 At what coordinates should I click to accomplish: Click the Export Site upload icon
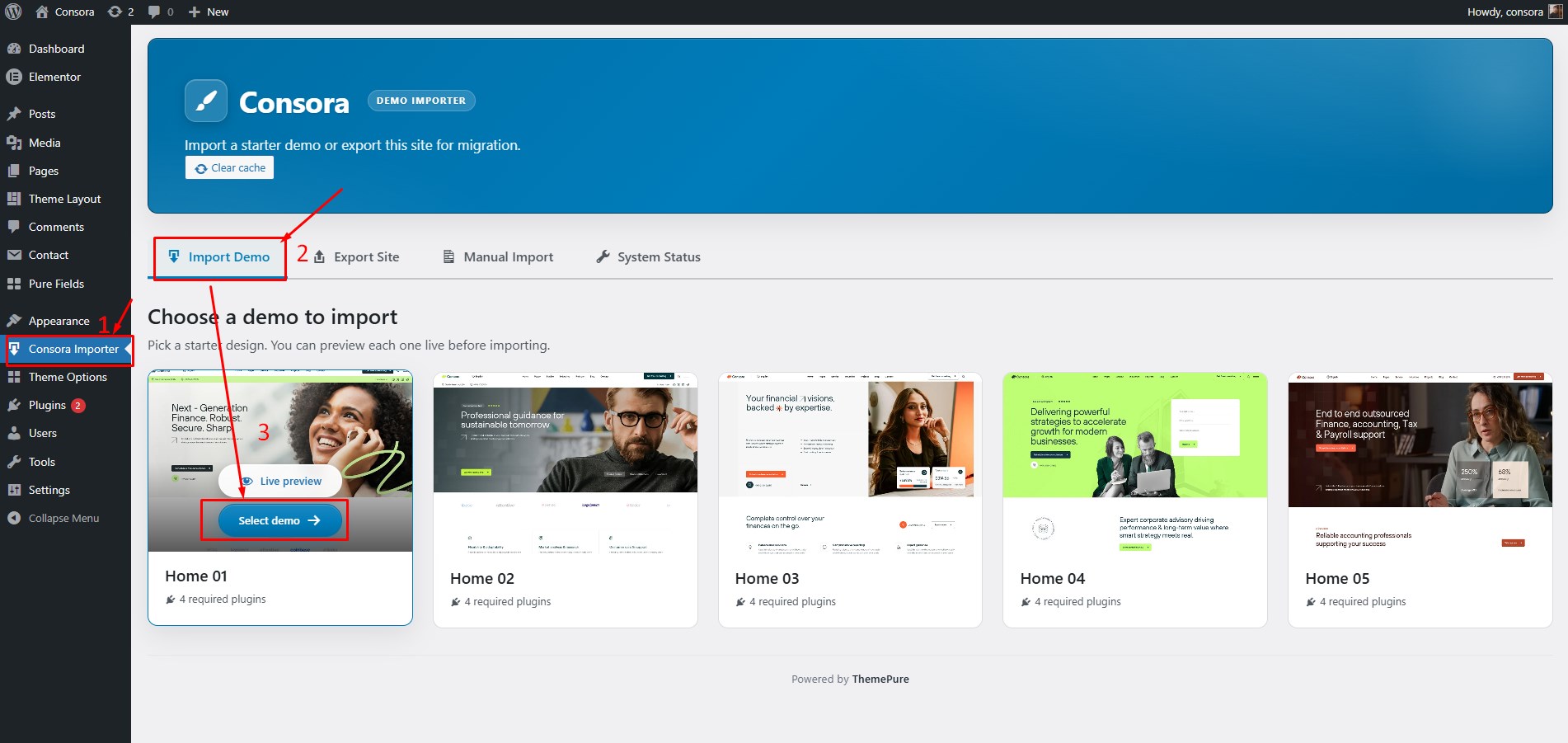tap(319, 256)
